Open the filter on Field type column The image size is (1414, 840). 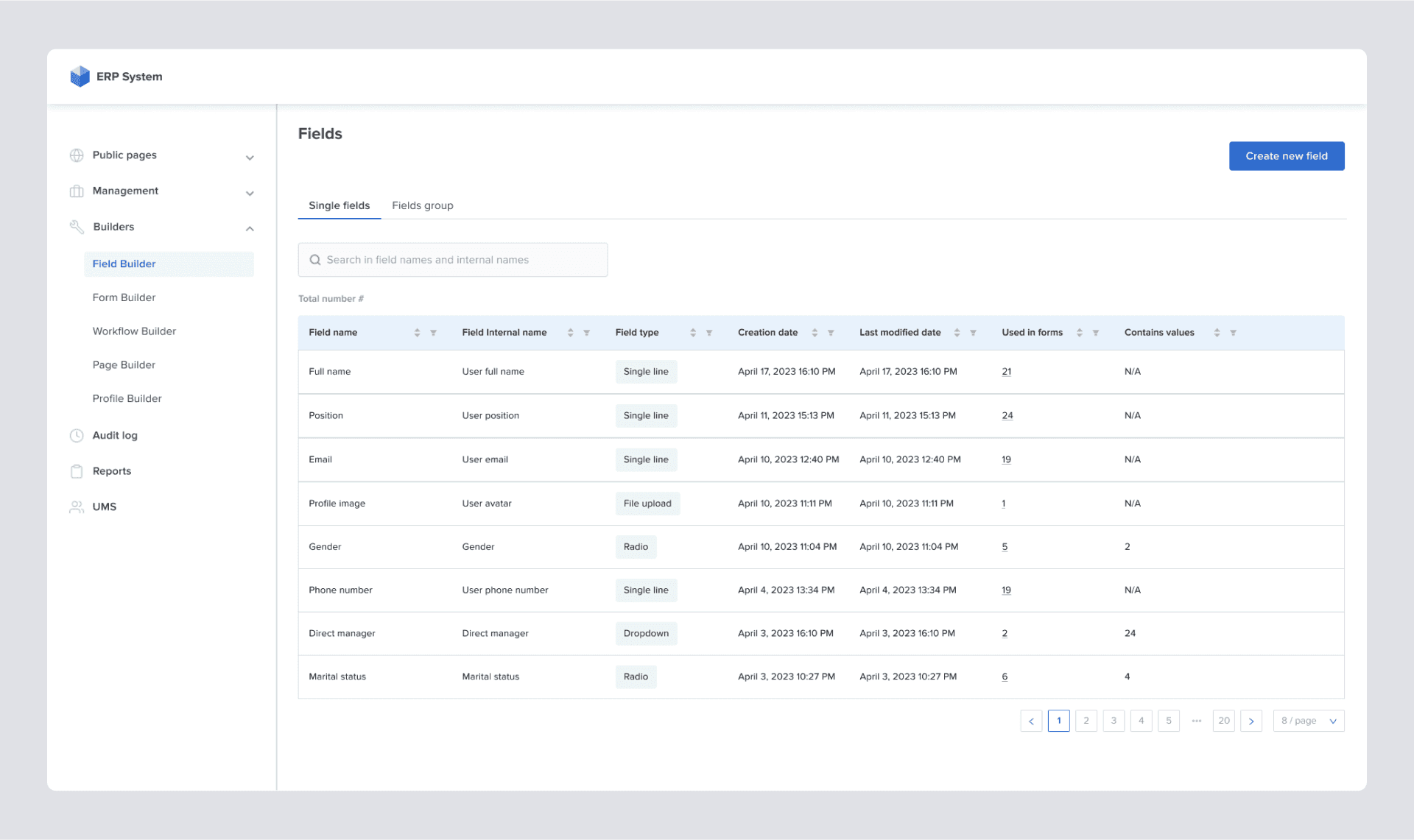(708, 333)
